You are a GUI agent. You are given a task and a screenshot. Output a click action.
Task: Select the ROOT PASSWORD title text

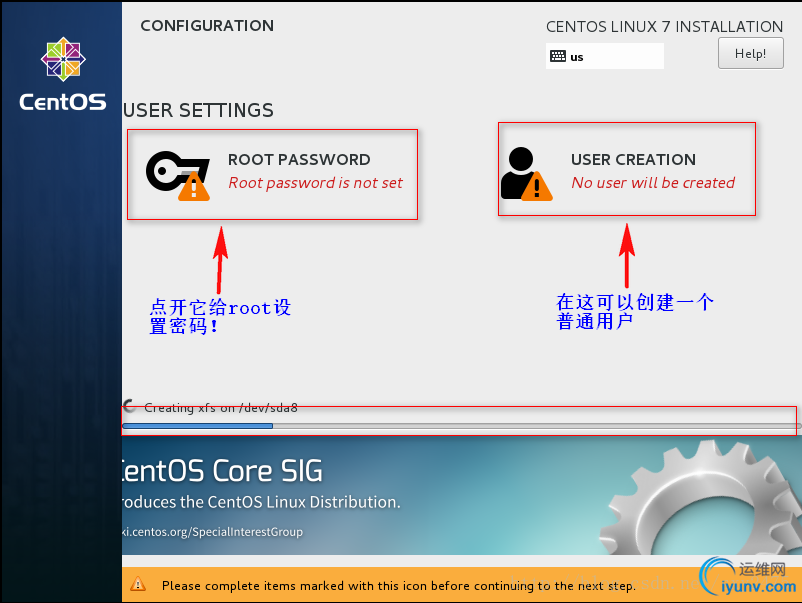point(299,160)
